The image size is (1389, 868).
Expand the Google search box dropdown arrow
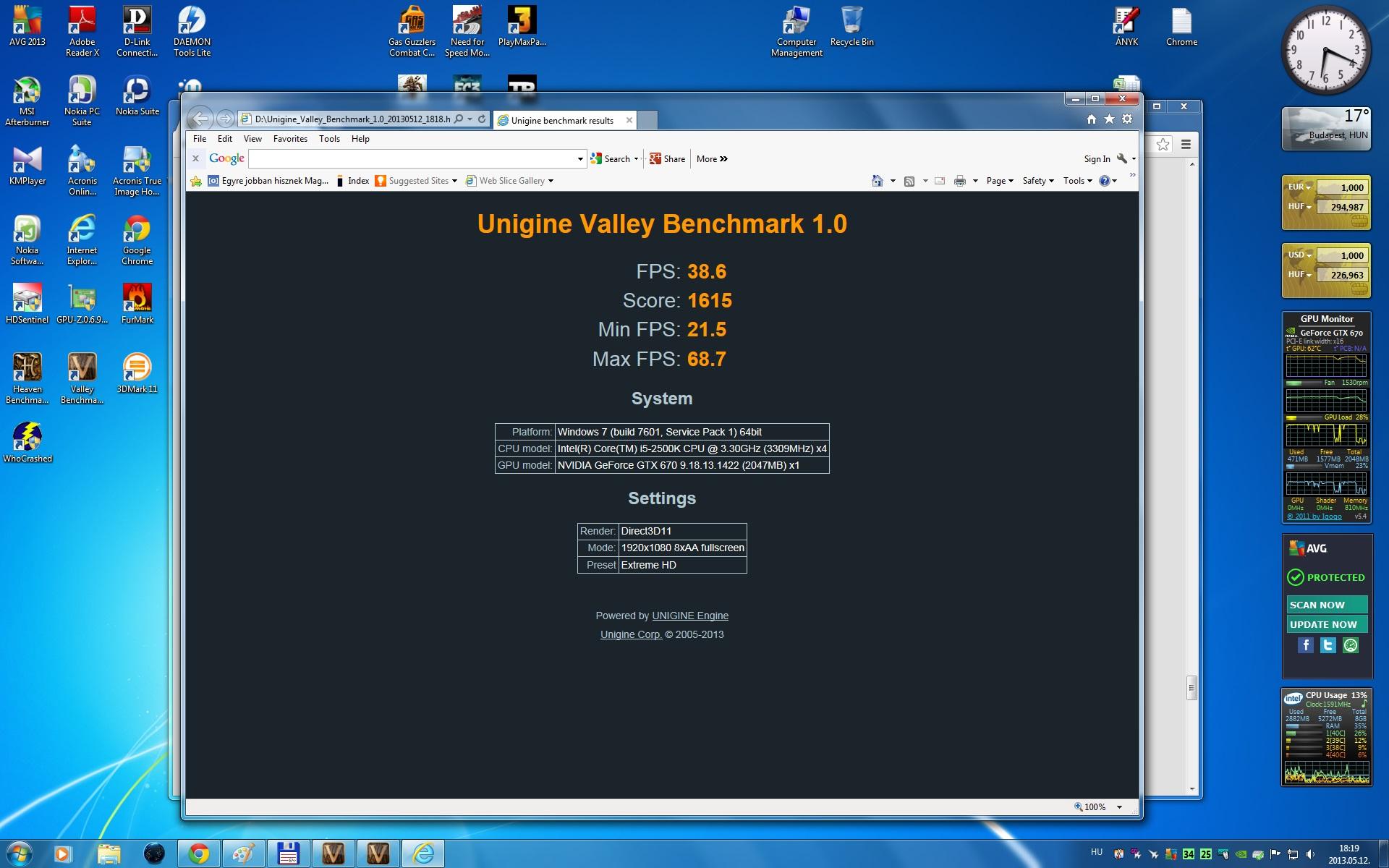coord(580,159)
